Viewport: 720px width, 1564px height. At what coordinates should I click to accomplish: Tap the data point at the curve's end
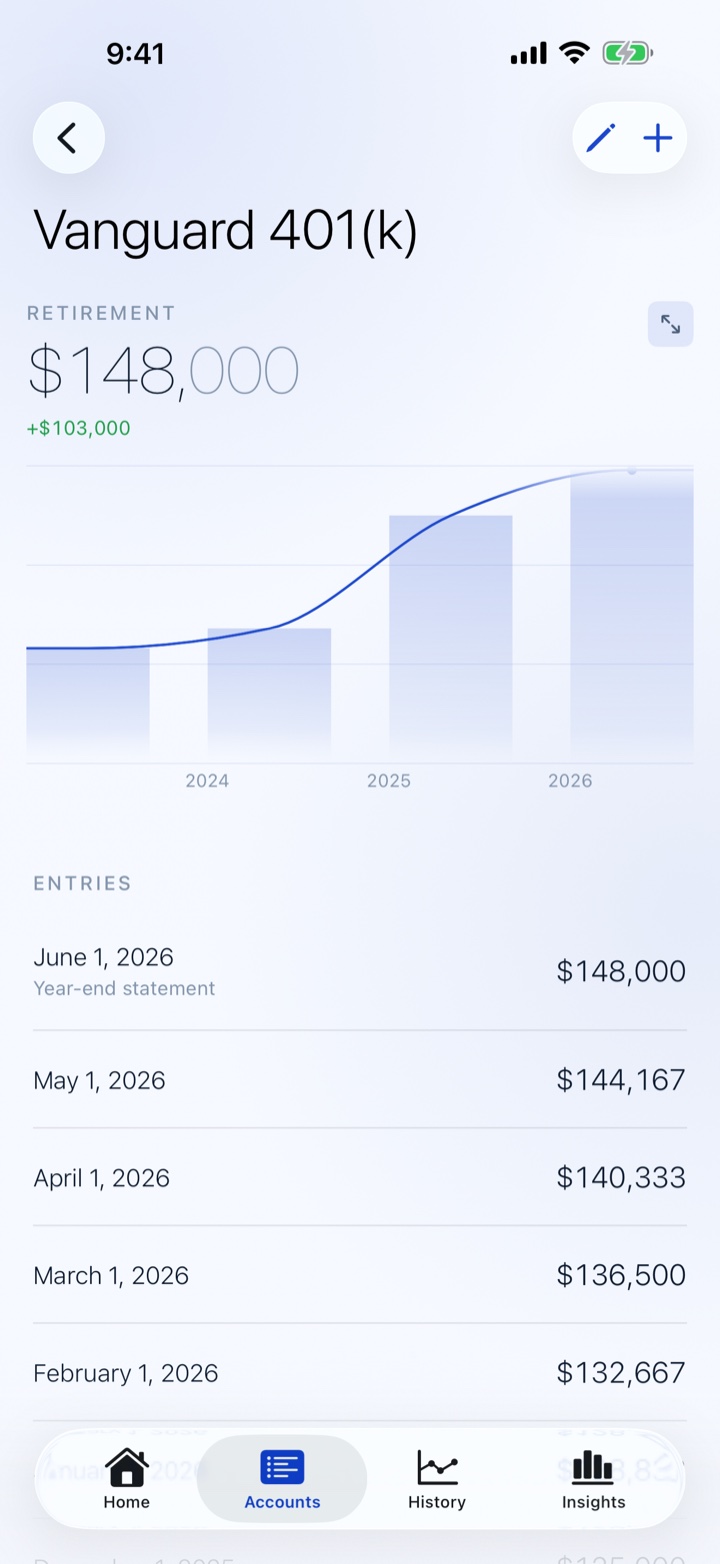coord(631,471)
